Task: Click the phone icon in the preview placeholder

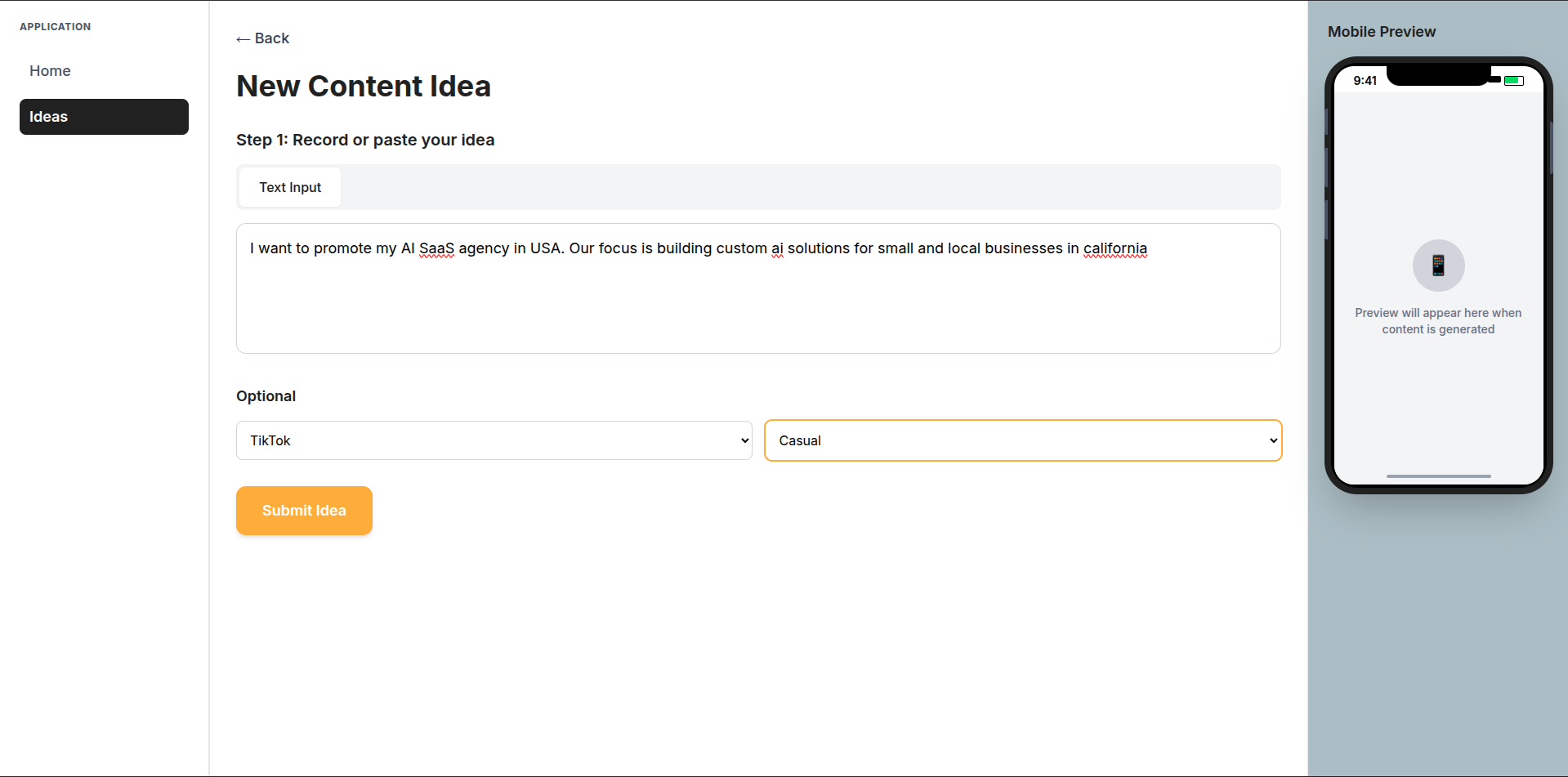Action: [1438, 266]
